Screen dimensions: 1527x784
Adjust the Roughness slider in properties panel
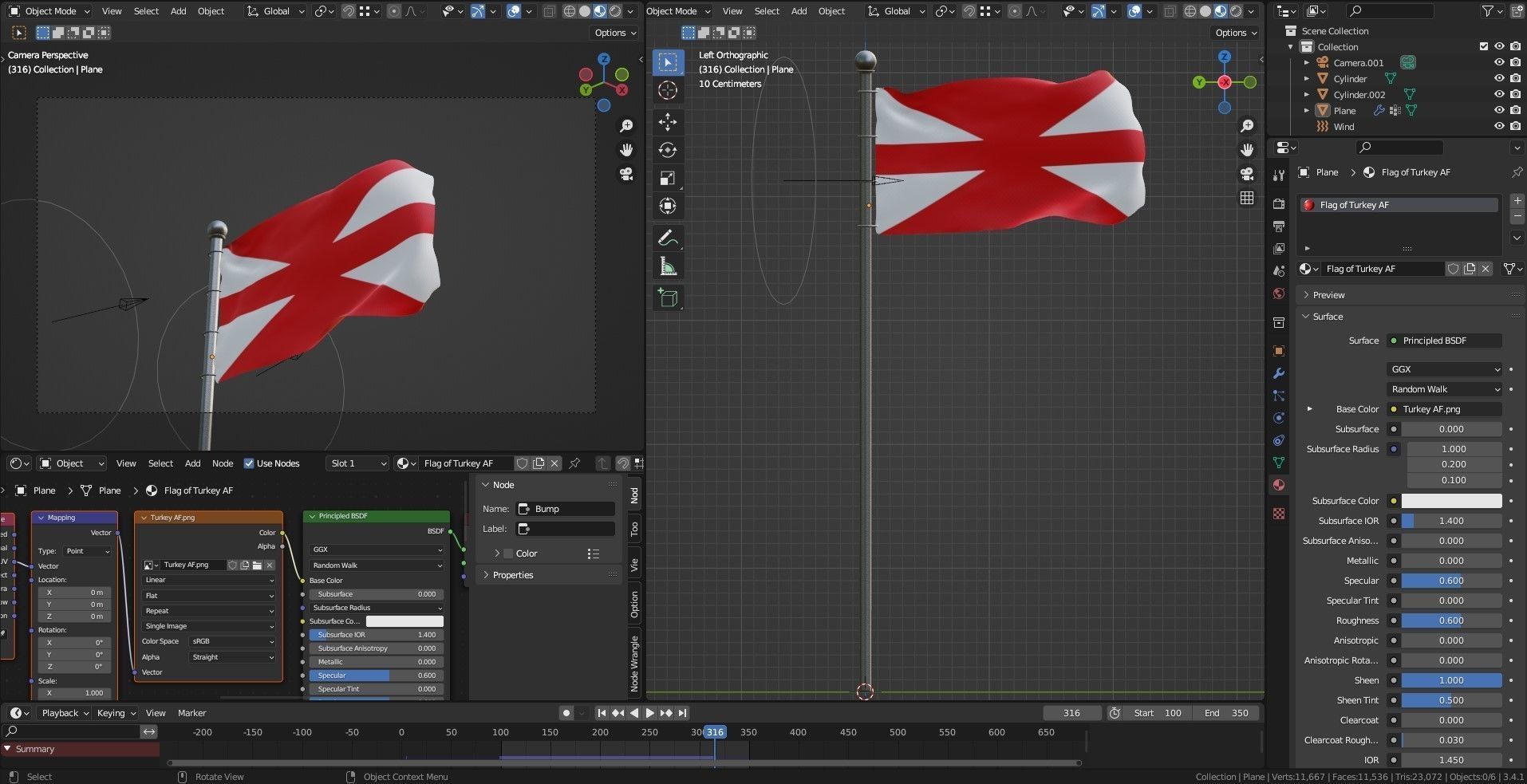1451,621
